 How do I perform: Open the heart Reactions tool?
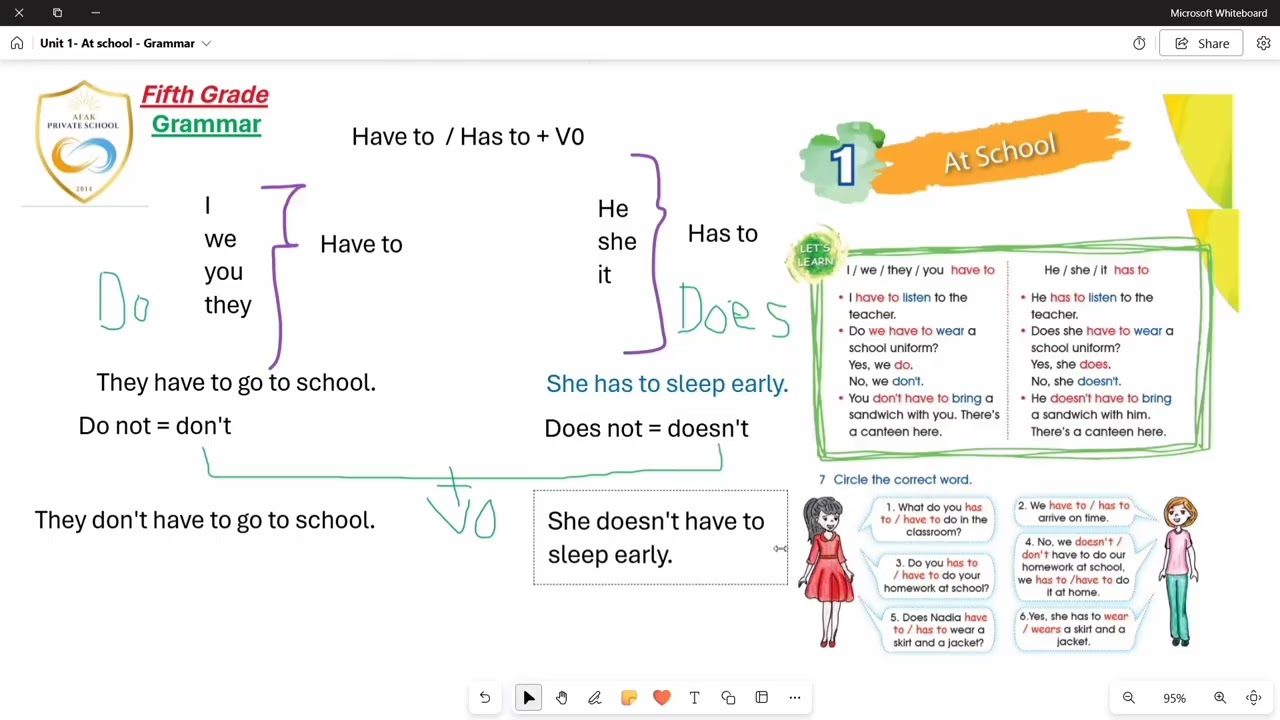pos(662,698)
